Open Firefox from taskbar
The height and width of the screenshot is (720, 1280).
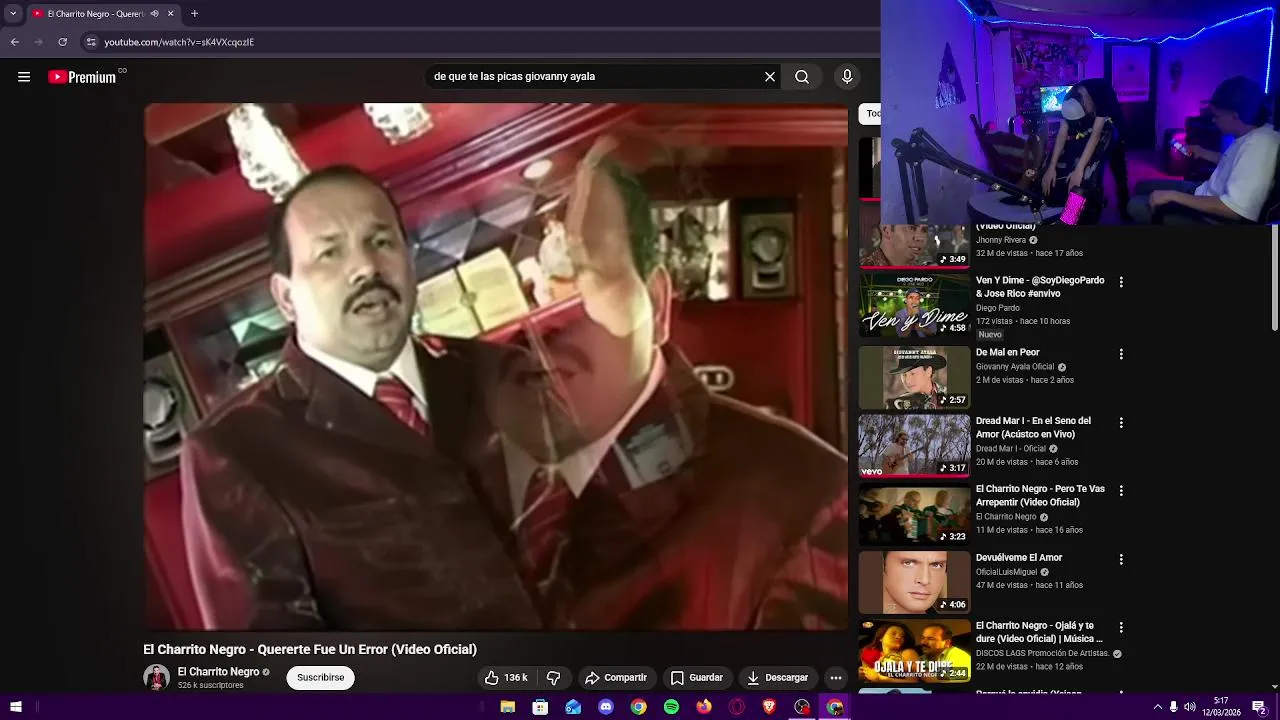click(x=704, y=707)
